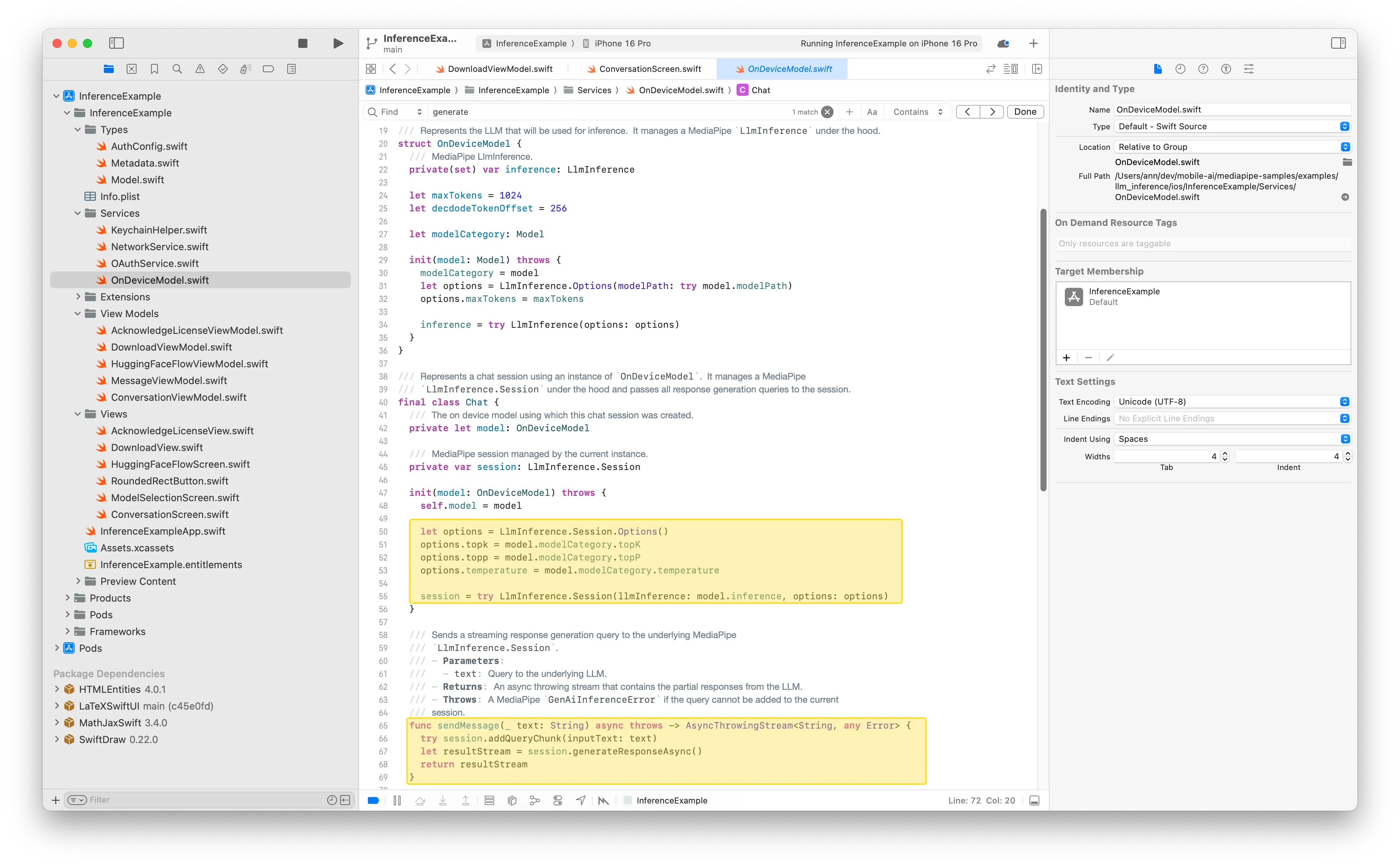Show the History inspector clock icon

(x=1180, y=69)
